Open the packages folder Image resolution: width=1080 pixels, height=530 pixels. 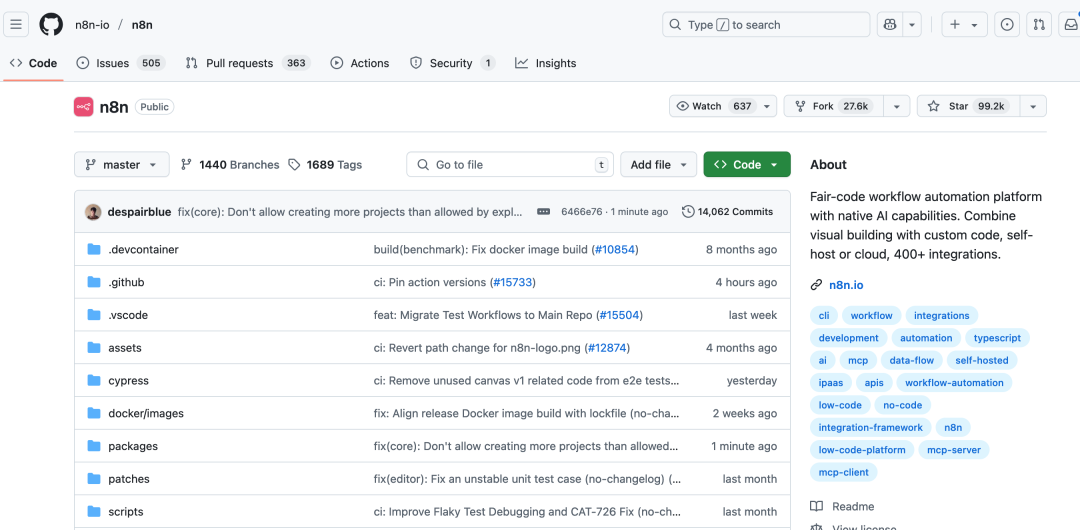click(133, 446)
